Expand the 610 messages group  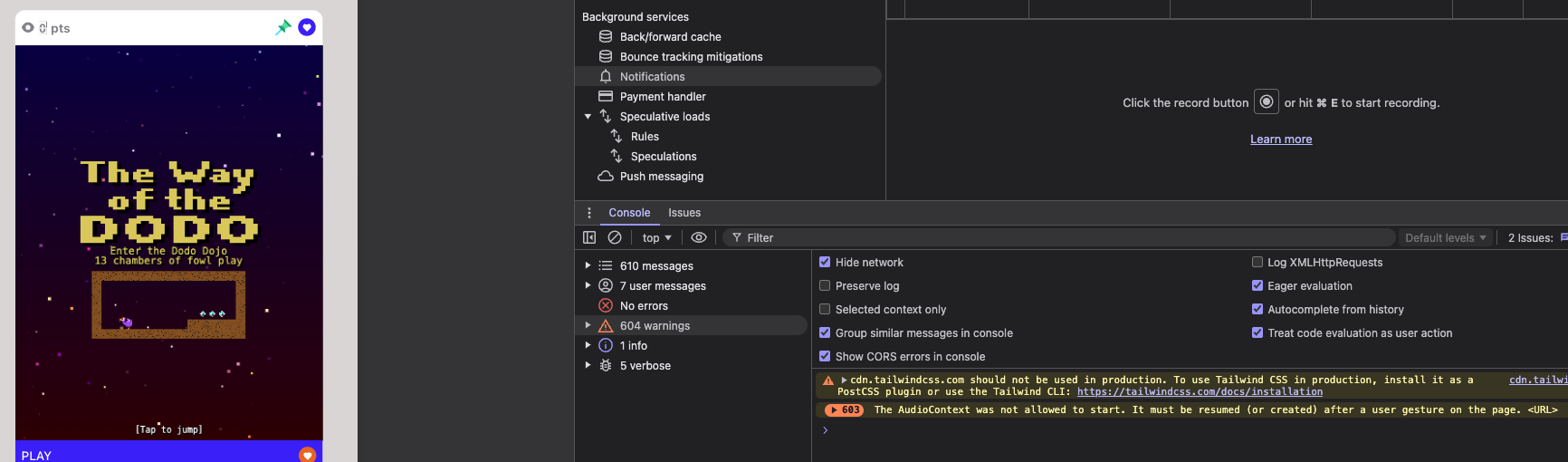(588, 265)
